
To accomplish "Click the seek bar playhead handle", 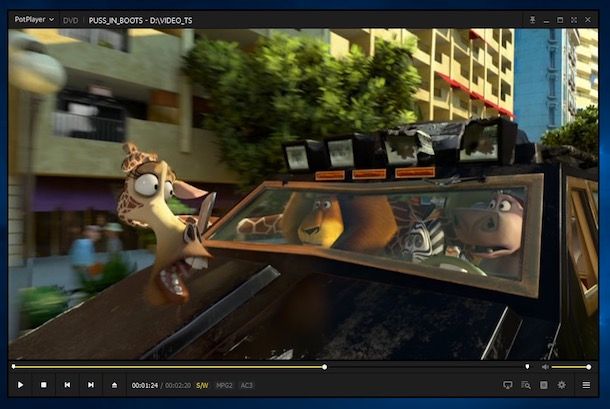I will (324, 367).
